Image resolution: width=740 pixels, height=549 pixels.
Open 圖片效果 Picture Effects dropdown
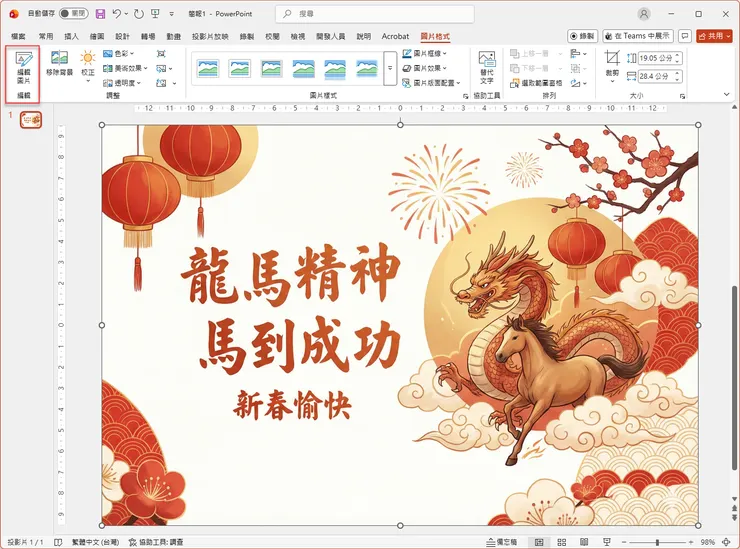point(425,68)
